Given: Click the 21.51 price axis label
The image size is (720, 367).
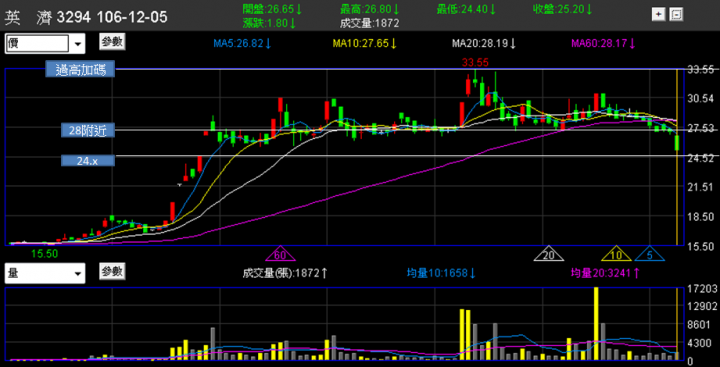Looking at the screenshot, I should (x=700, y=187).
